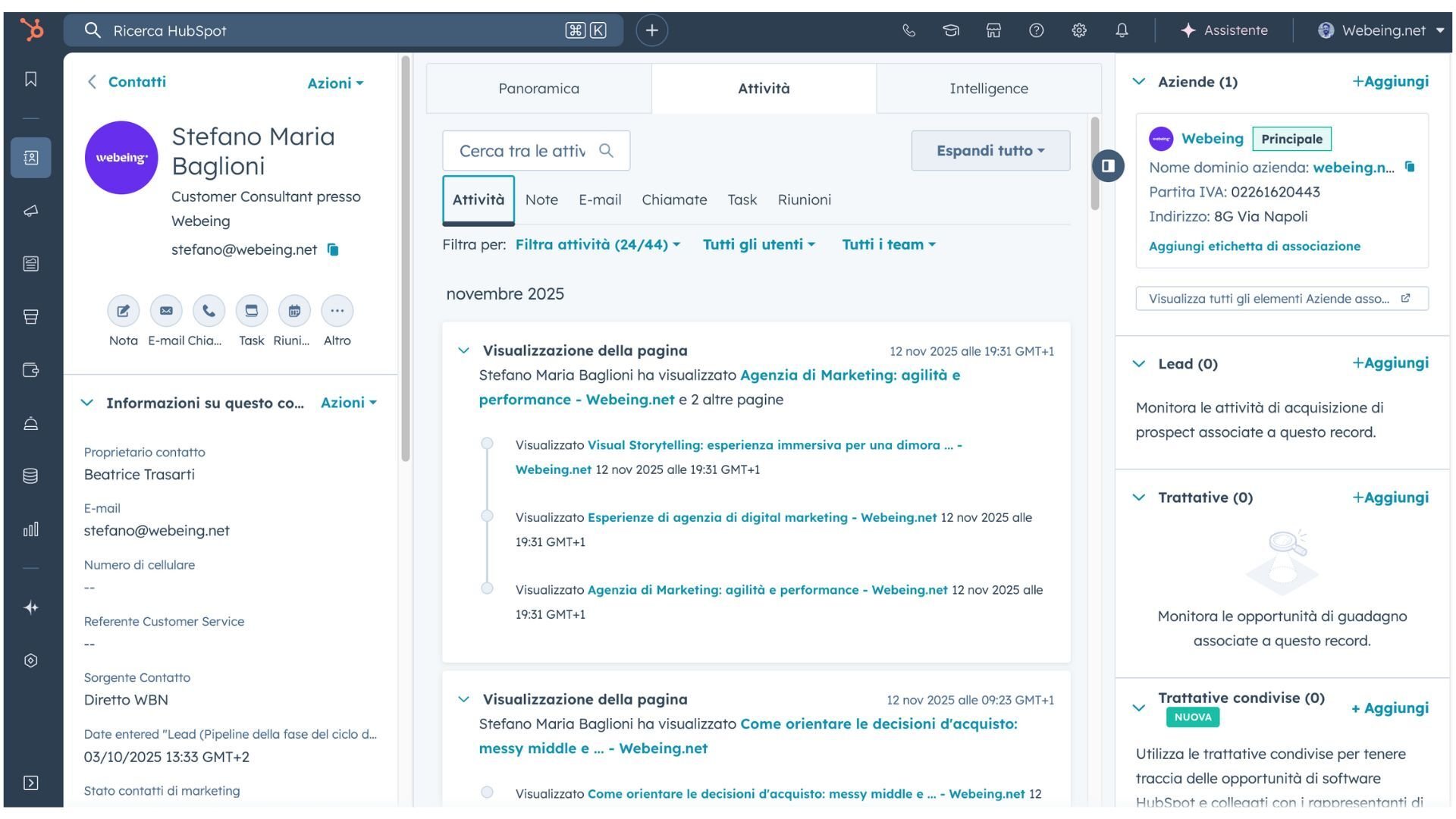Click Aggiungi next to Trattative
This screenshot has width=1456, height=819.
click(x=1390, y=497)
